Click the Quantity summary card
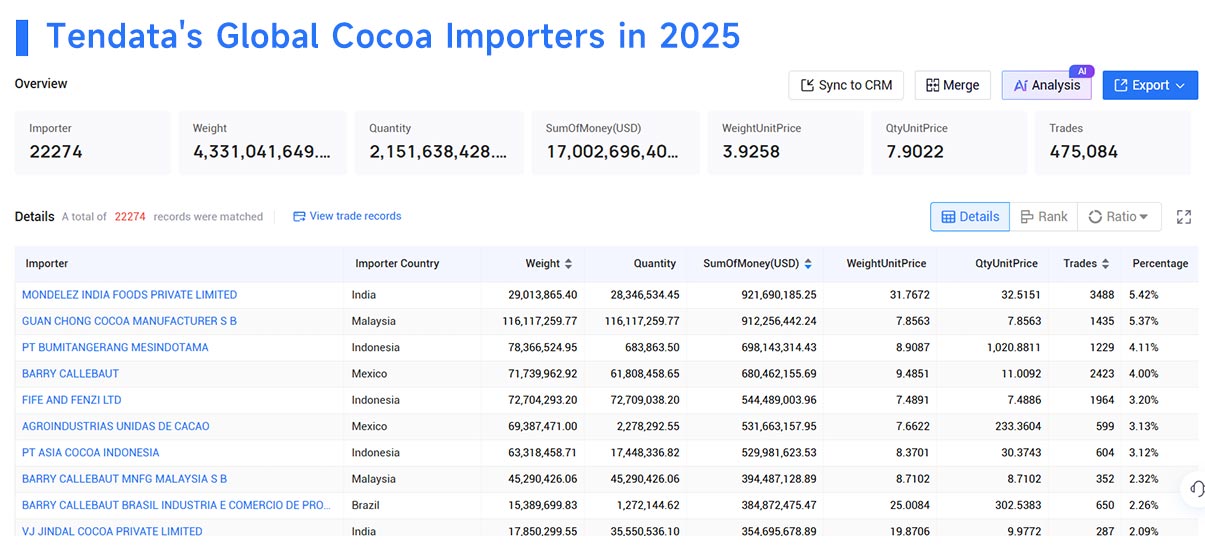The image size is (1205, 547). [x=439, y=142]
